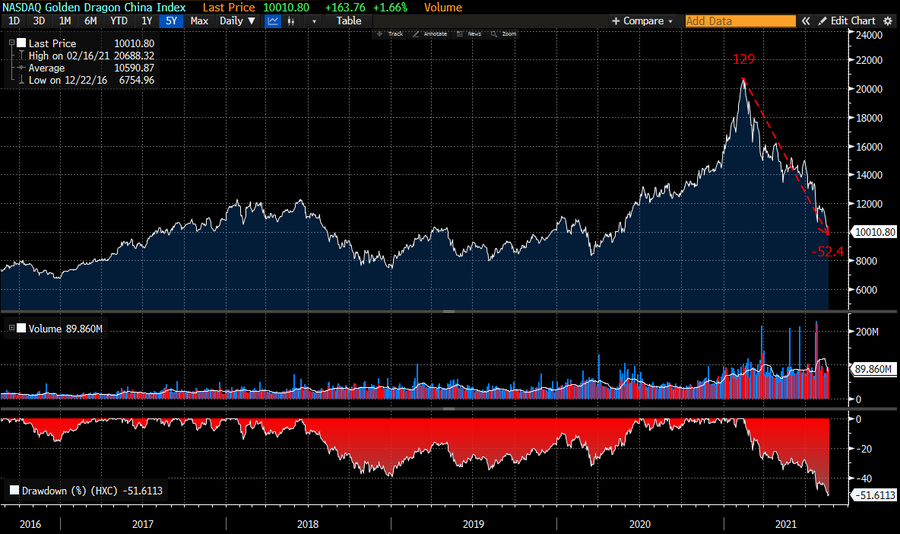Toggle Volume series checkbox

click(22, 328)
